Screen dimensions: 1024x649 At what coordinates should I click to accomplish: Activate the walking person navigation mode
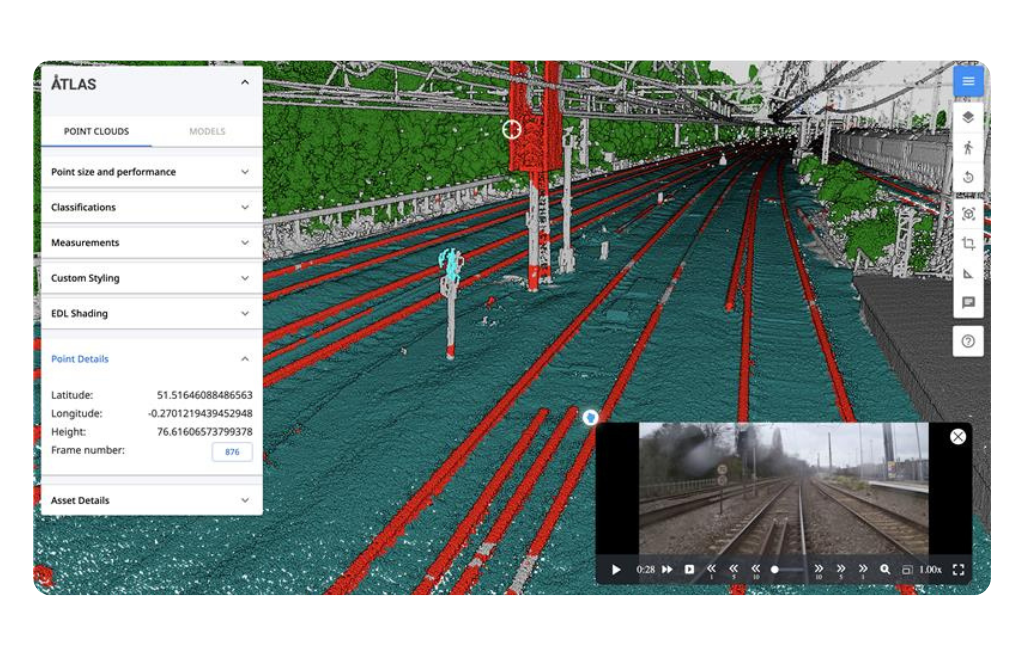(967, 147)
